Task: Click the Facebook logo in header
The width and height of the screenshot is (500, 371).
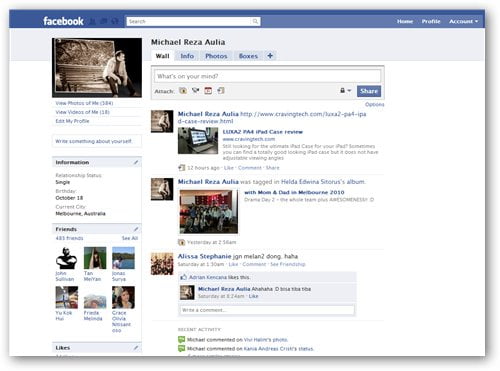Action: tap(63, 21)
